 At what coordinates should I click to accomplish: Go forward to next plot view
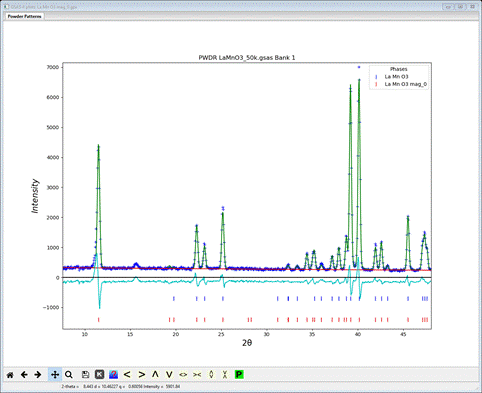tap(38, 375)
